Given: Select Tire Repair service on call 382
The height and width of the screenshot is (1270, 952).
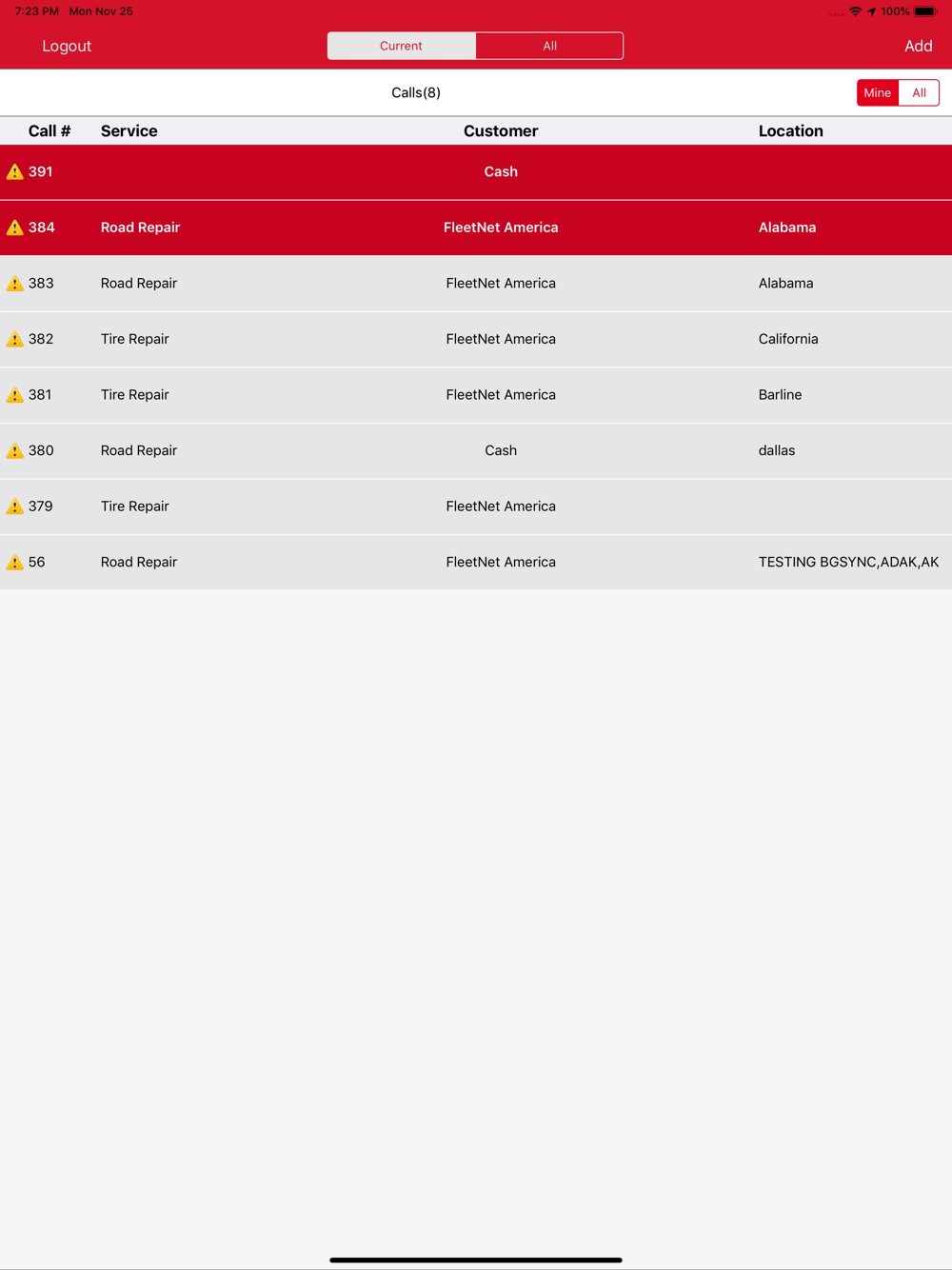Looking at the screenshot, I should (135, 339).
